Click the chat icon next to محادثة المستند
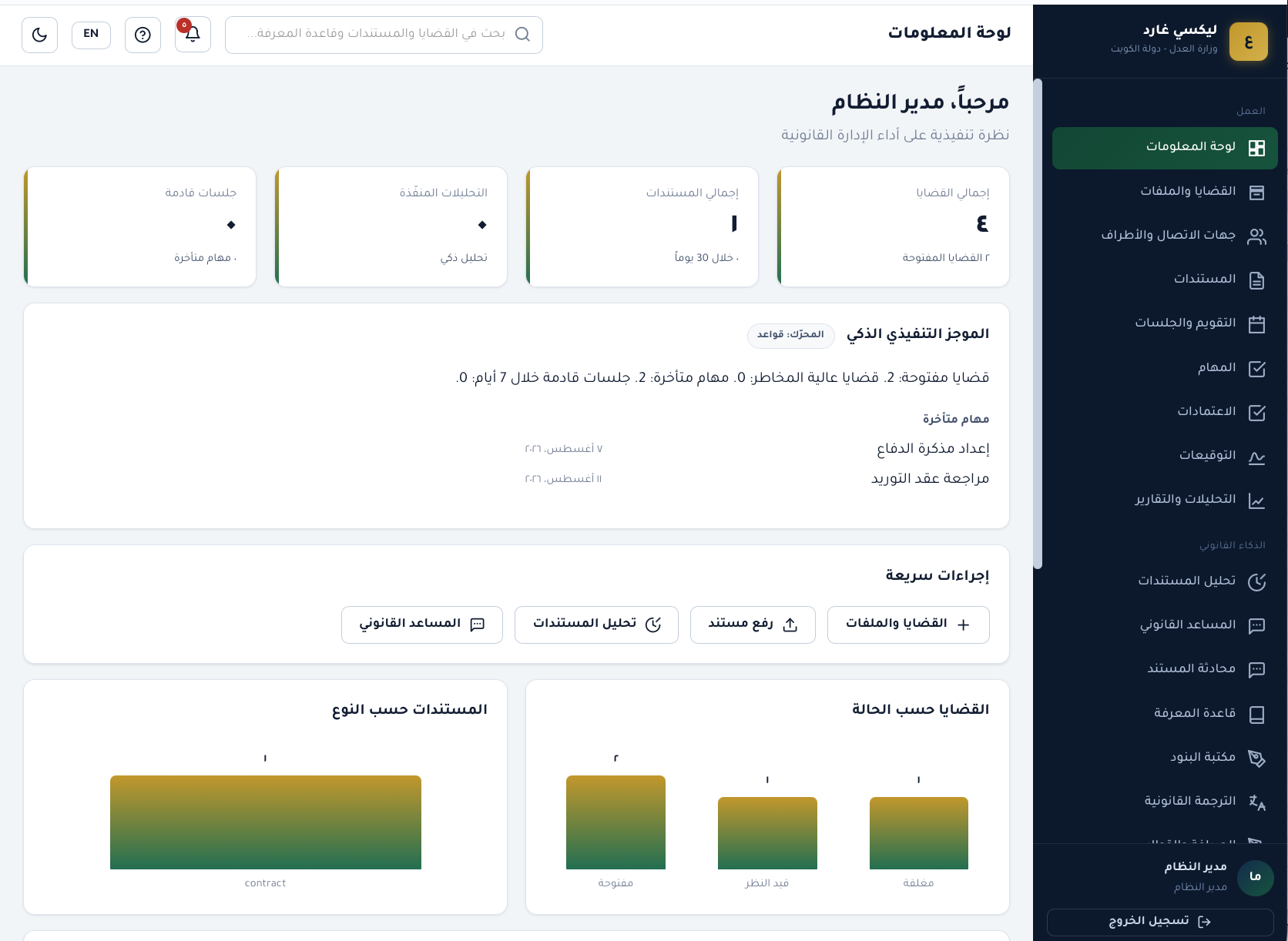Viewport: 1288px width, 941px height. tap(1256, 670)
